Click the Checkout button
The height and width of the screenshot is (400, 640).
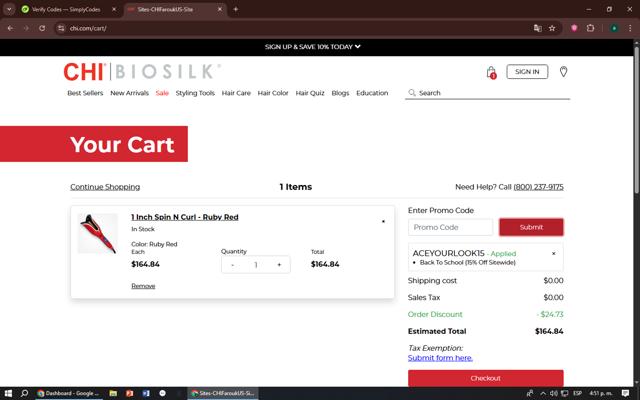(x=485, y=378)
